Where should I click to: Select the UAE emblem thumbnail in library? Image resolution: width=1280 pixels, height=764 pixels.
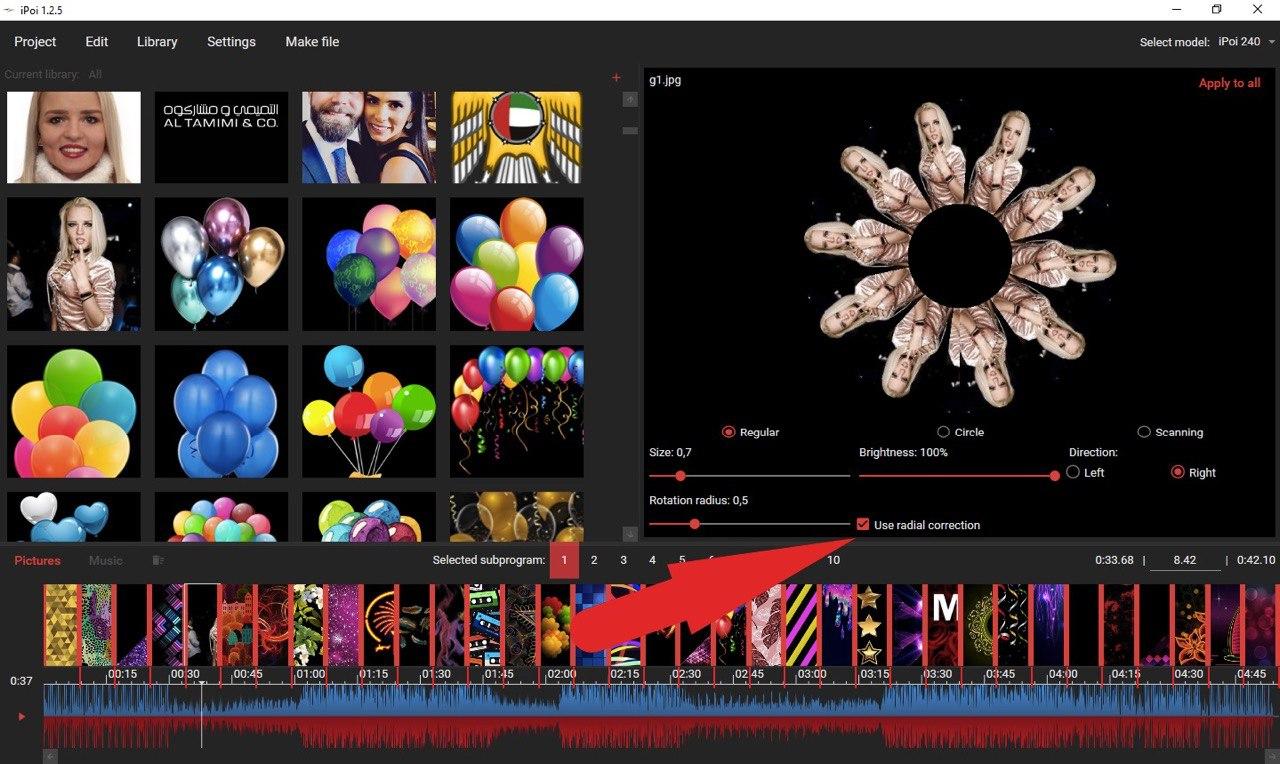pyautogui.click(x=516, y=138)
